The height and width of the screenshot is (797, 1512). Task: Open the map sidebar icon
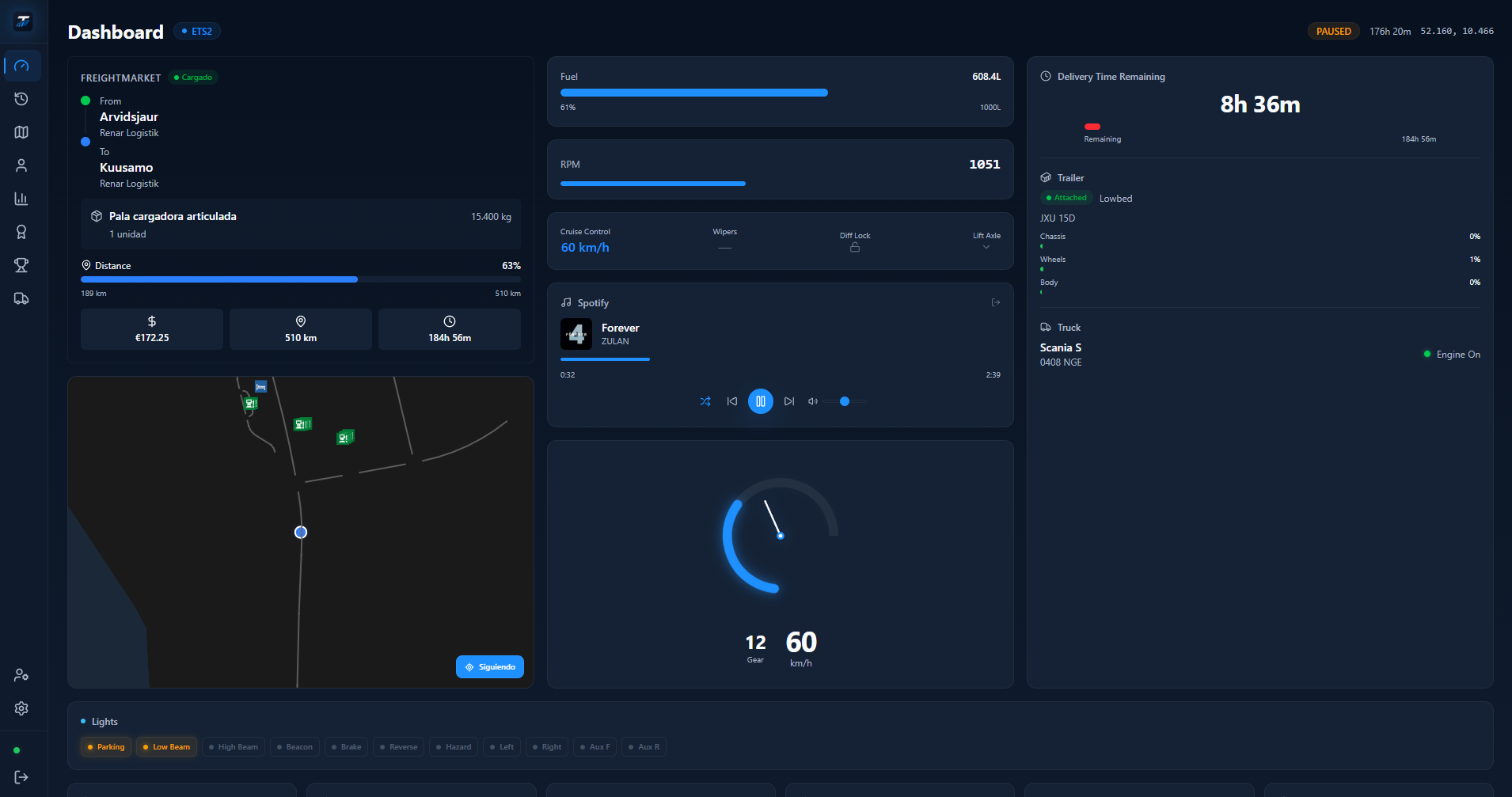point(21,132)
